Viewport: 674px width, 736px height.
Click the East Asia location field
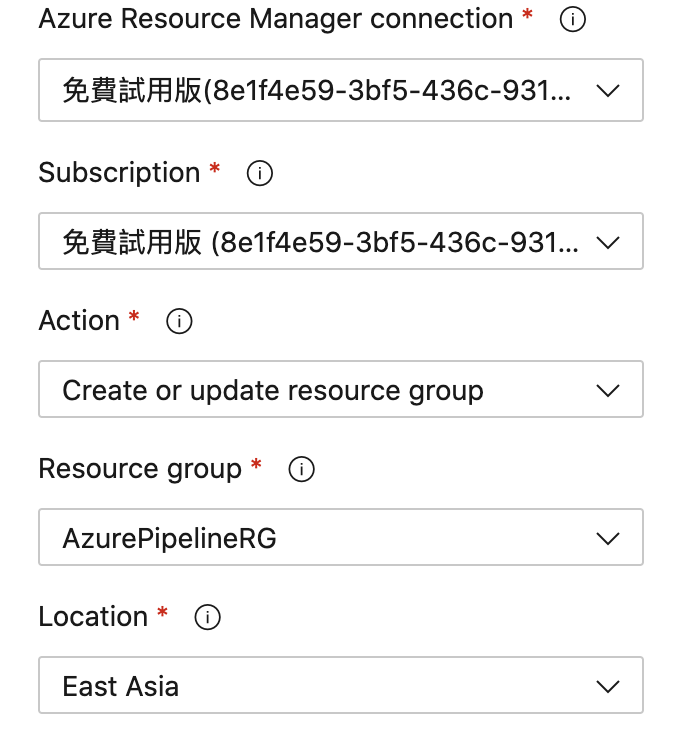tap(121, 686)
